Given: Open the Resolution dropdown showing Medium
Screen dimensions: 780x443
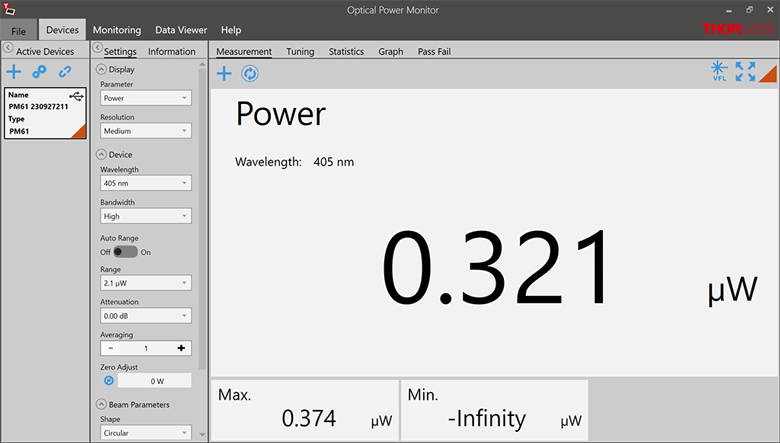Looking at the screenshot, I should (146, 131).
